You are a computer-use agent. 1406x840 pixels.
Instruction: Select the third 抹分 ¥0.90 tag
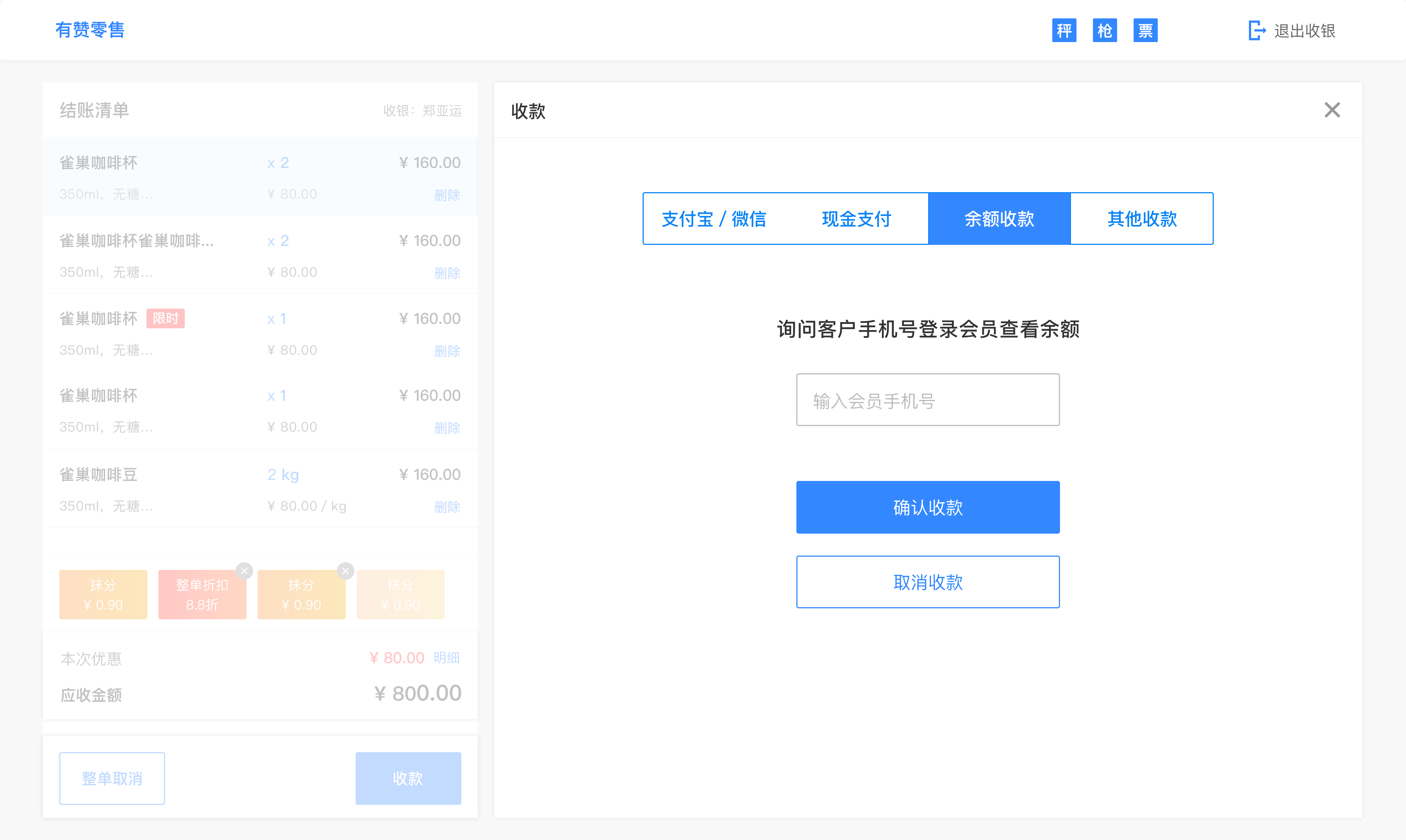[x=301, y=594]
